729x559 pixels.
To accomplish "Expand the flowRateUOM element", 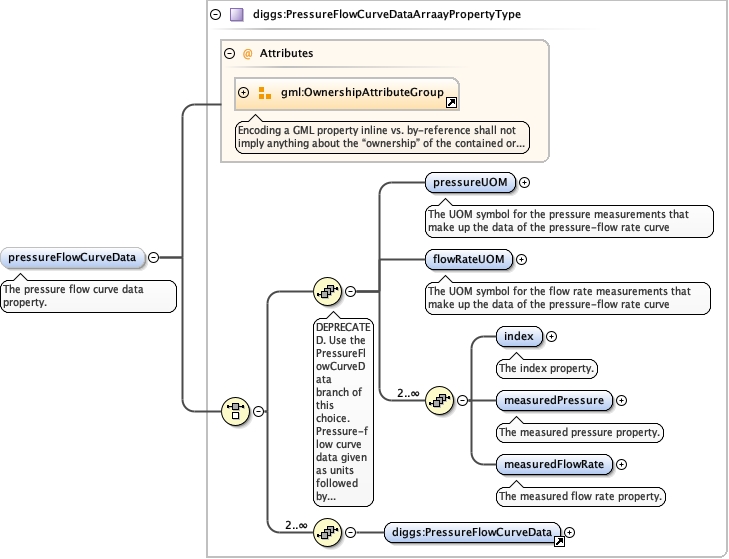I will (x=522, y=260).
